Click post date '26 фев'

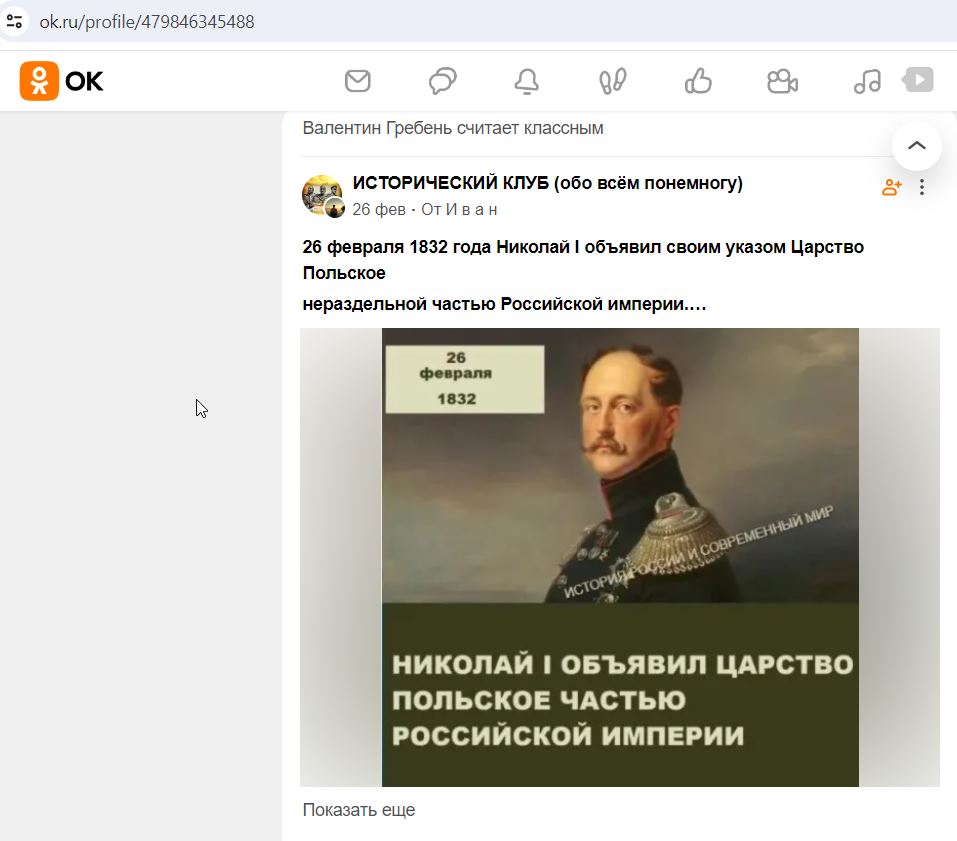378,209
